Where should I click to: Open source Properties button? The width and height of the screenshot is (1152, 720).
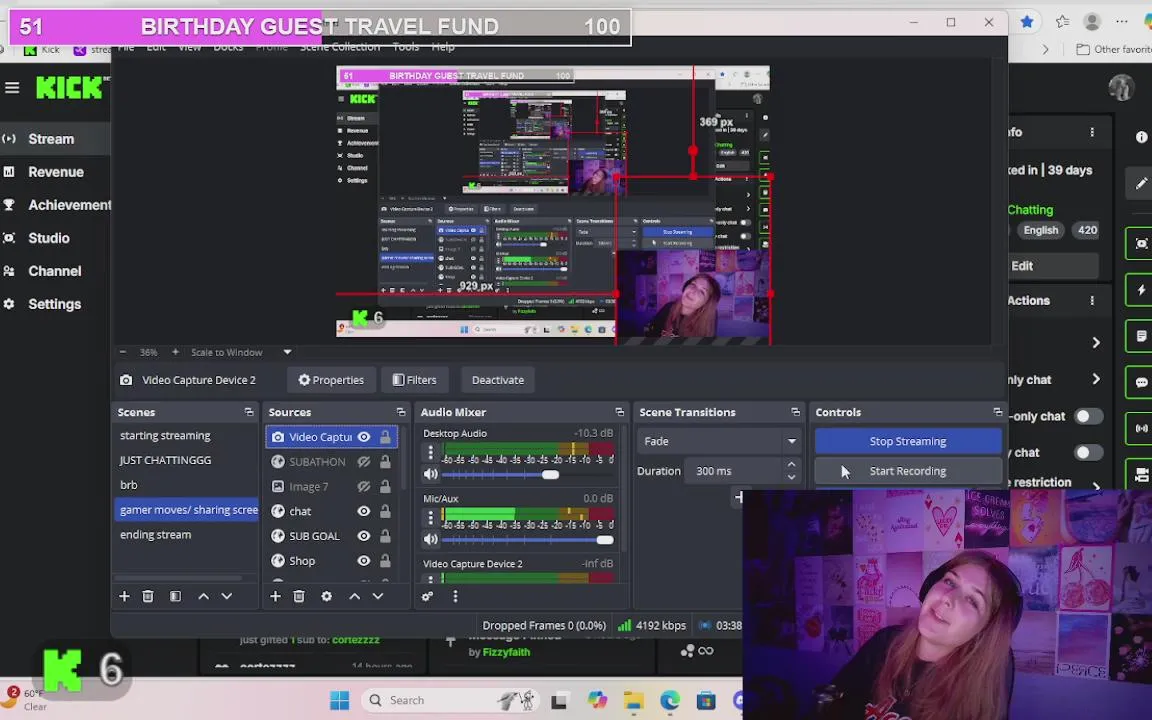[x=331, y=380]
